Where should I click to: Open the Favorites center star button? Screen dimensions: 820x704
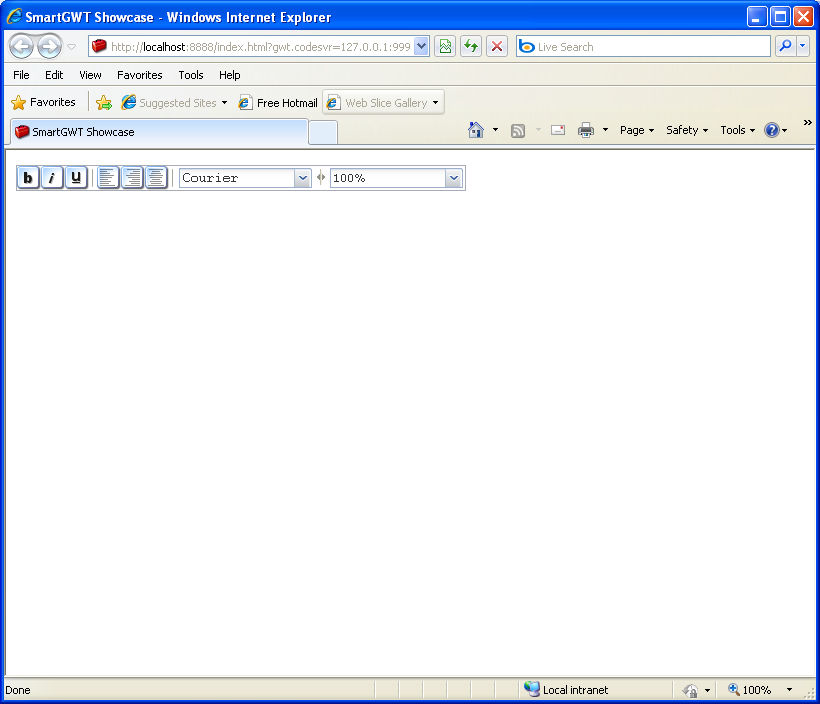point(43,102)
